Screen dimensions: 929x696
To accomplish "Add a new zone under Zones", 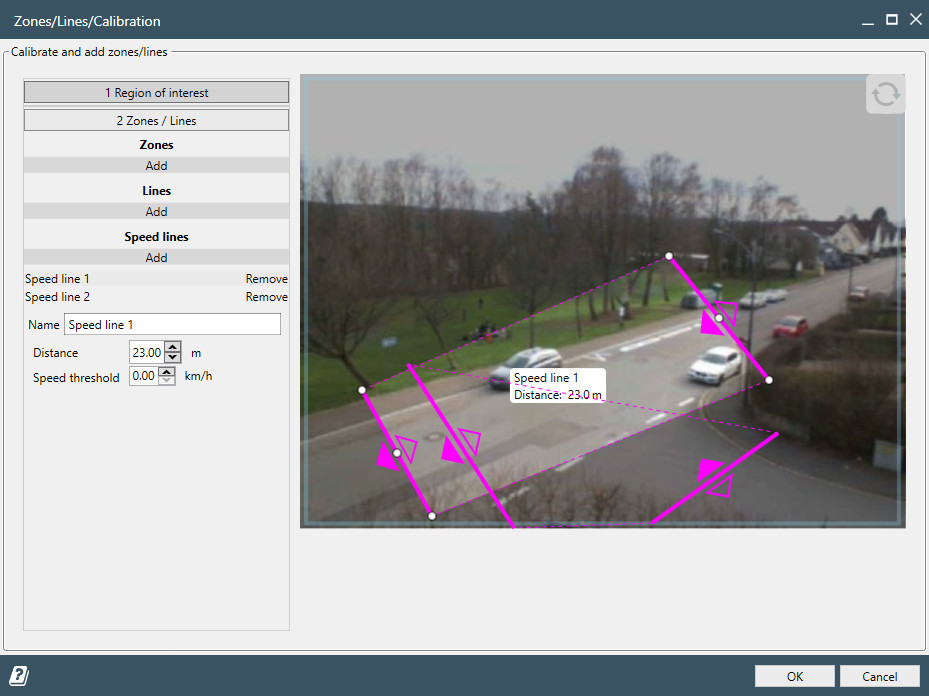I will pyautogui.click(x=156, y=166).
